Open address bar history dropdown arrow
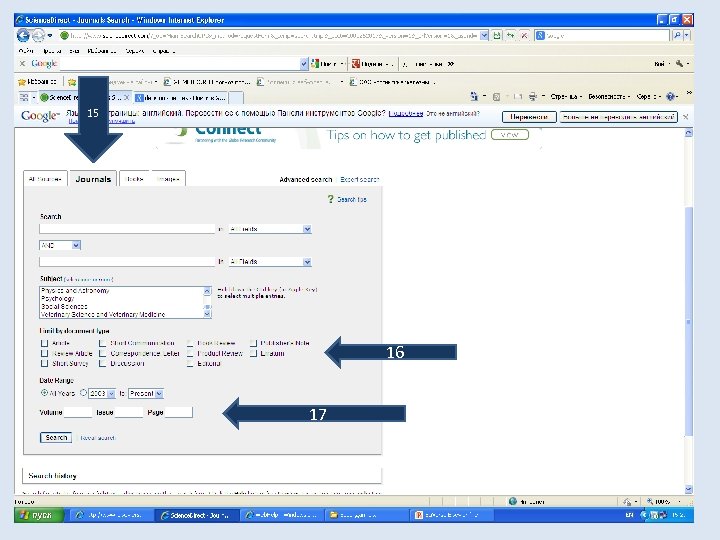 pyautogui.click(x=484, y=35)
